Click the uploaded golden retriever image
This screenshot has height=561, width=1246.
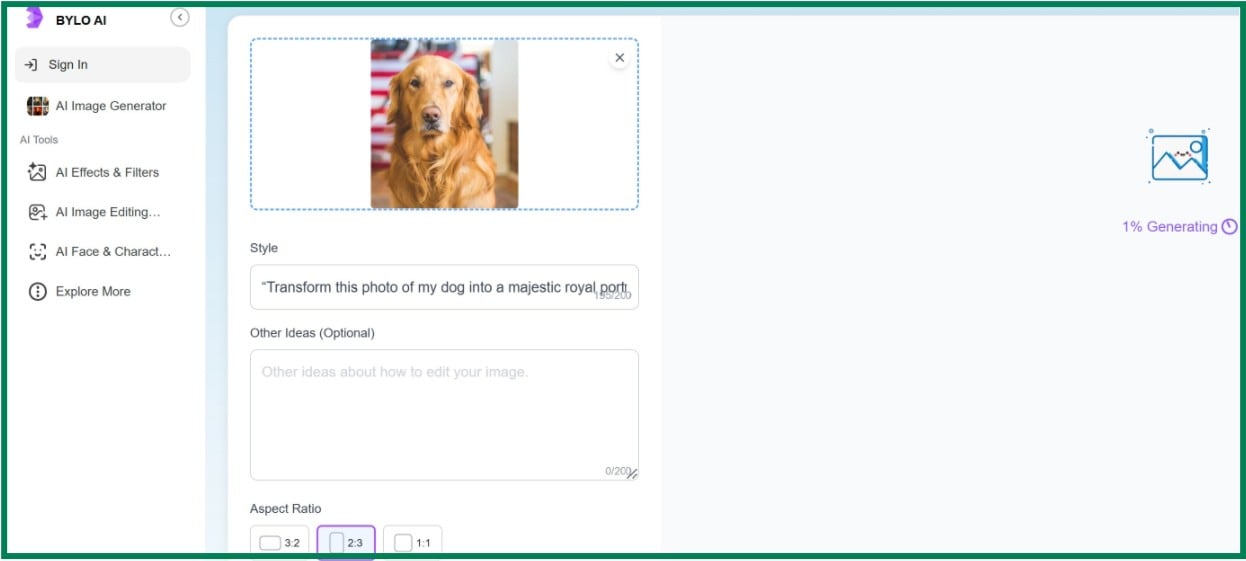pos(444,124)
